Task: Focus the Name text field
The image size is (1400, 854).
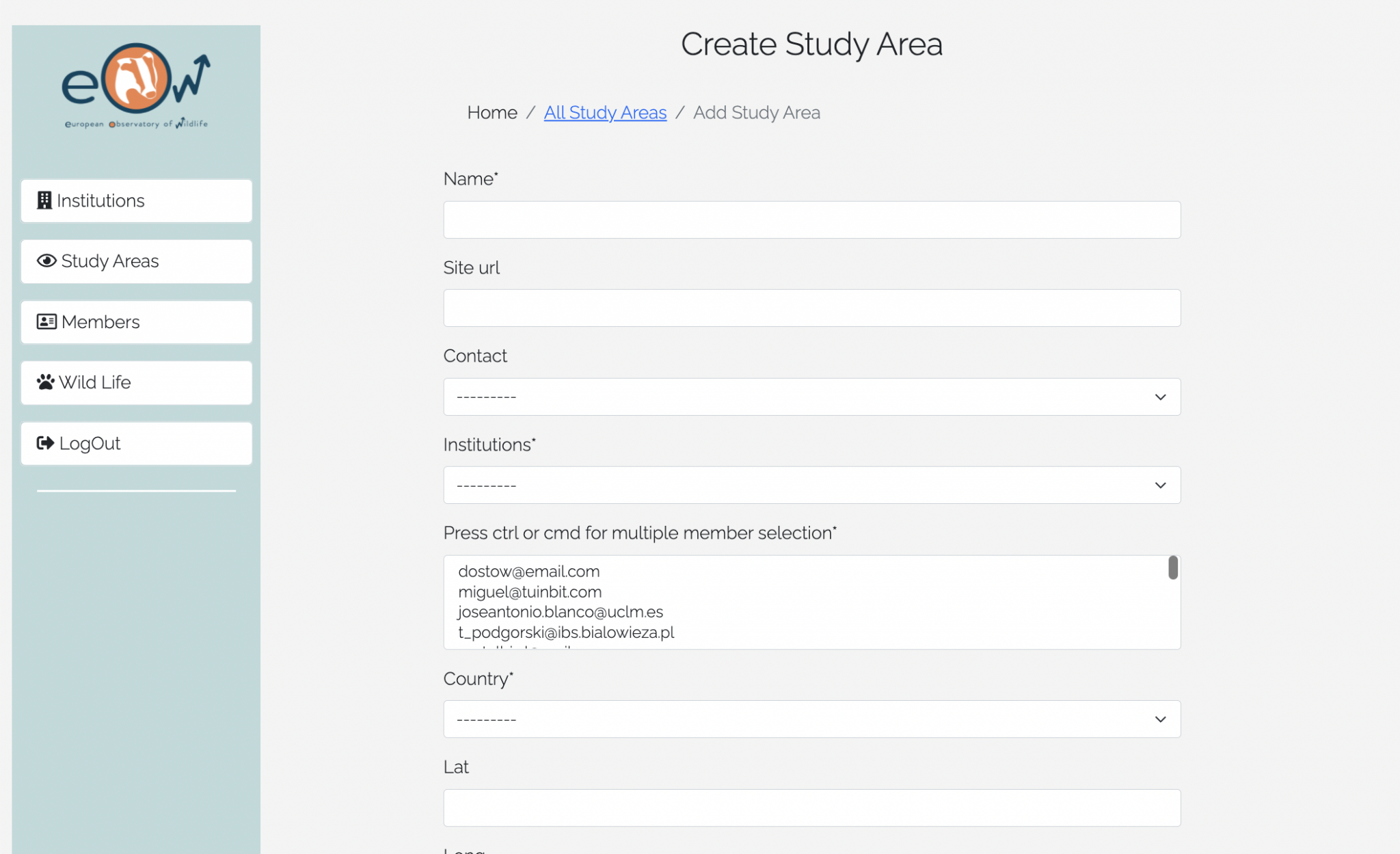Action: coord(811,219)
